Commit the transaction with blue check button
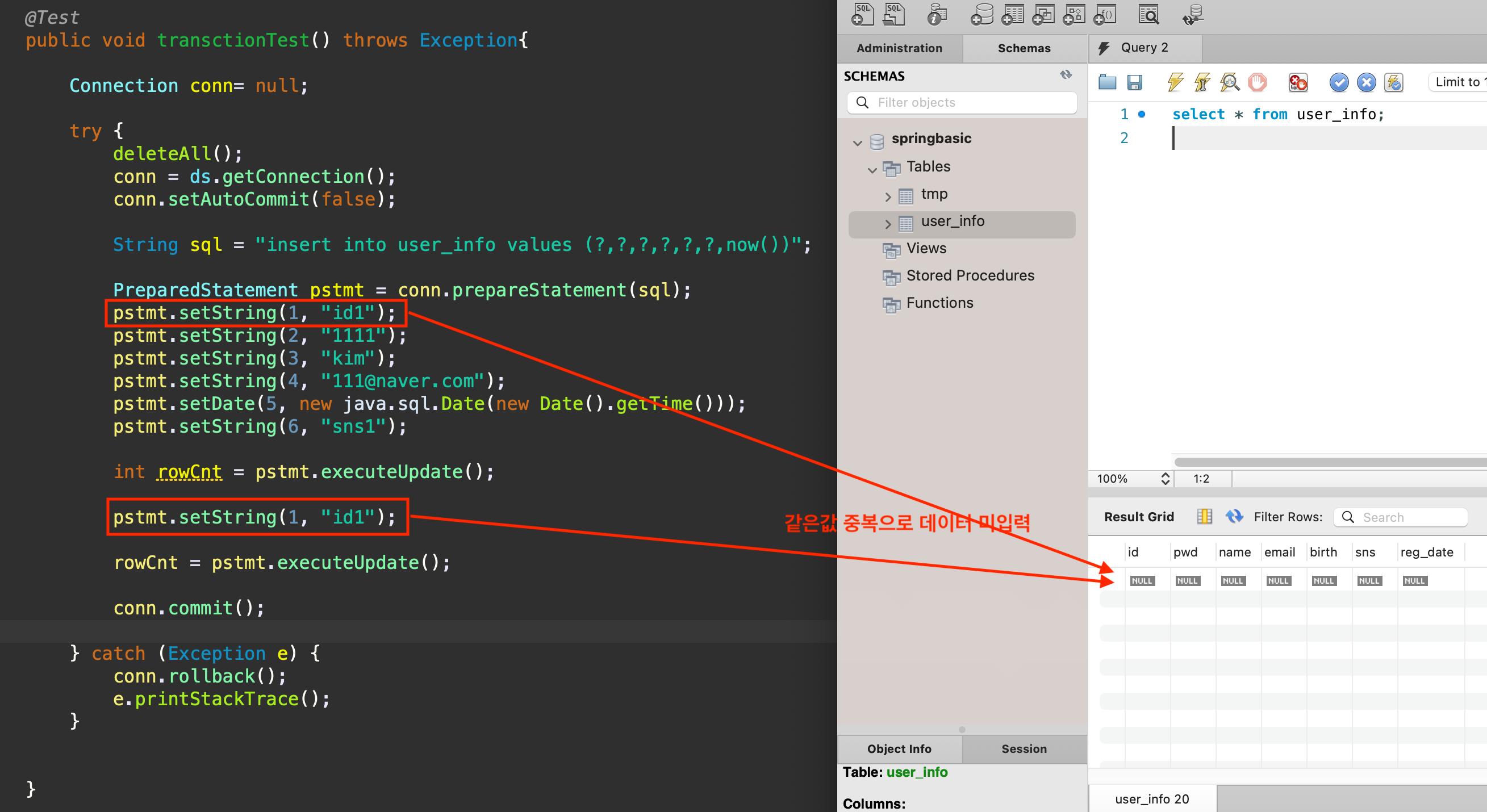Viewport: 1487px width, 812px height. click(1339, 82)
